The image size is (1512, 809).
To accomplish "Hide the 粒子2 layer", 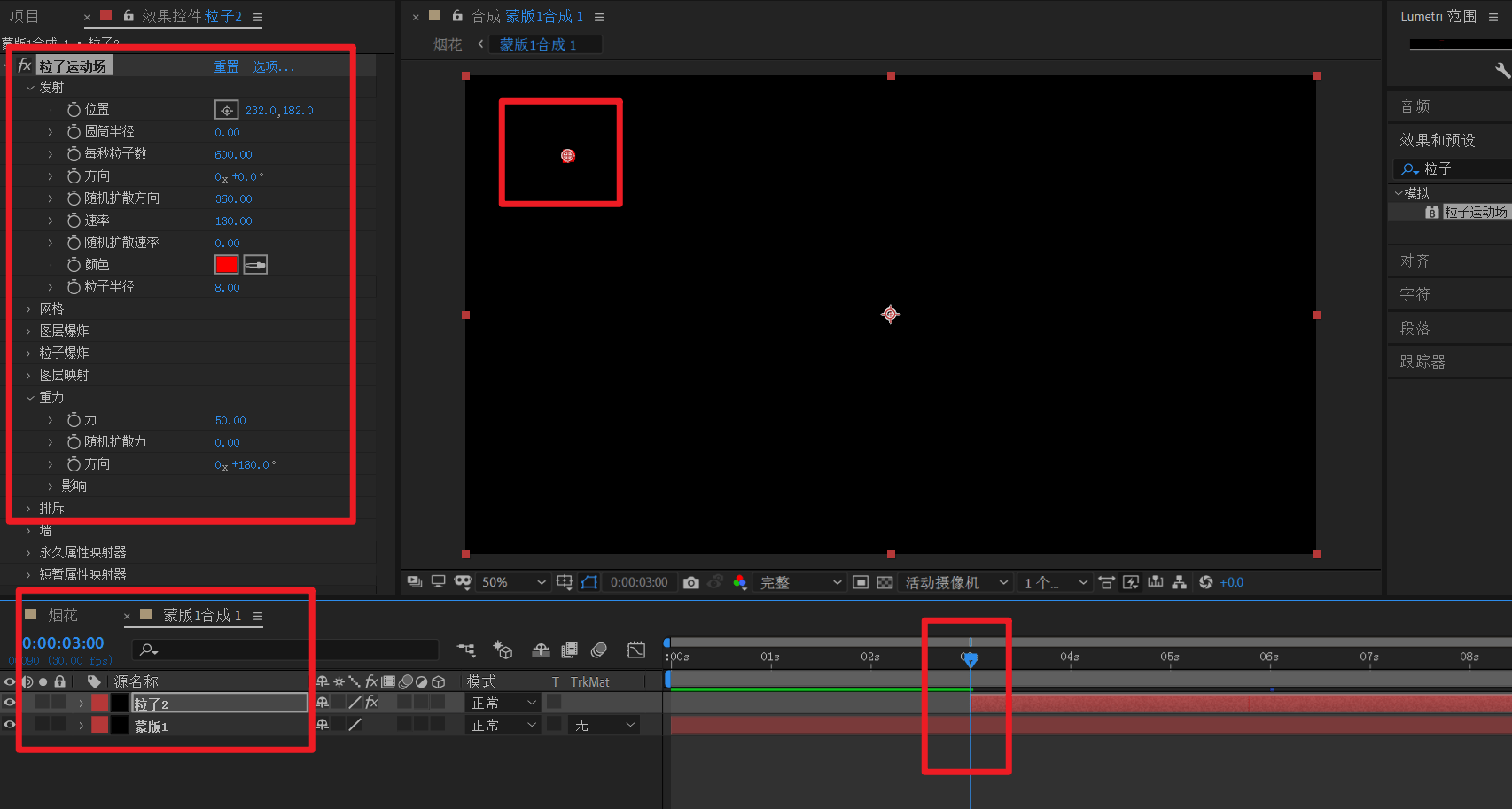I will (10, 703).
